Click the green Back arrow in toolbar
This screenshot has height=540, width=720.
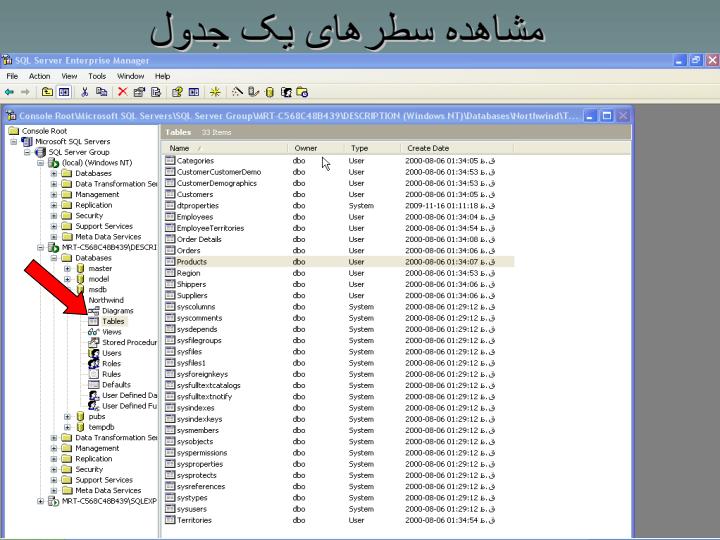pyautogui.click(x=9, y=92)
